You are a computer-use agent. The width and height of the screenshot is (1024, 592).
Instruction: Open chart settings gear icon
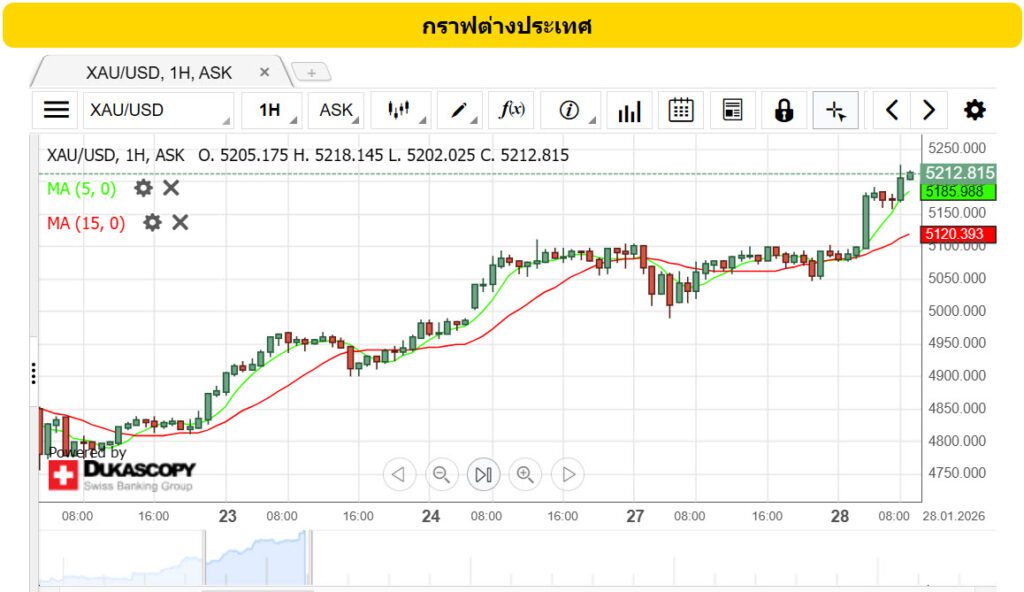(x=974, y=110)
